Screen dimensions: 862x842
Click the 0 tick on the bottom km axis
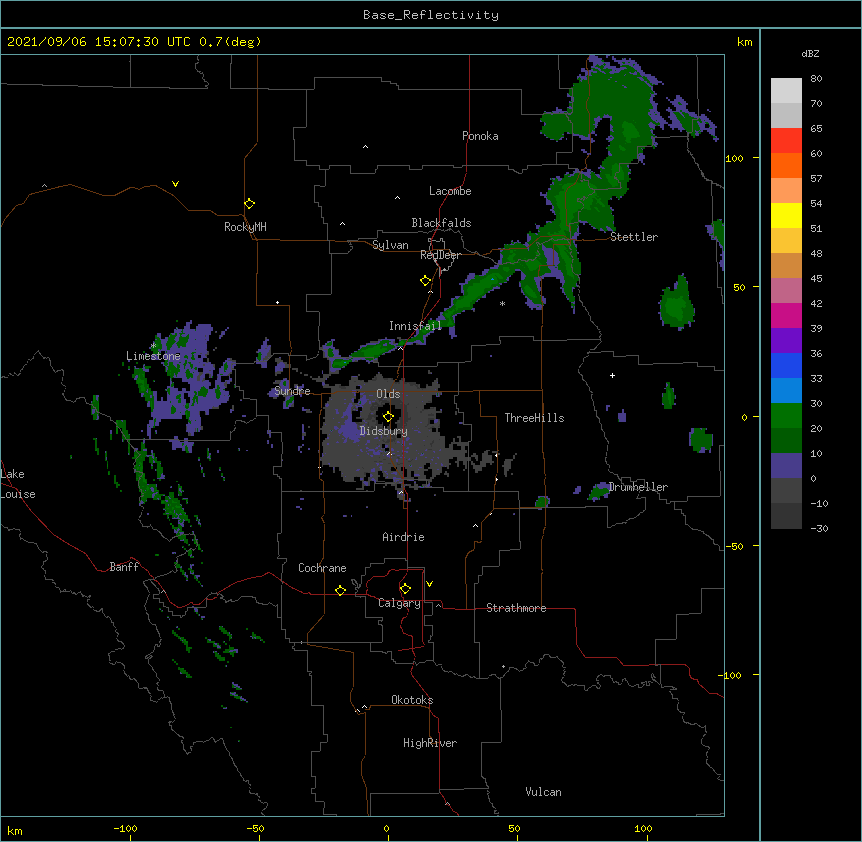click(386, 828)
